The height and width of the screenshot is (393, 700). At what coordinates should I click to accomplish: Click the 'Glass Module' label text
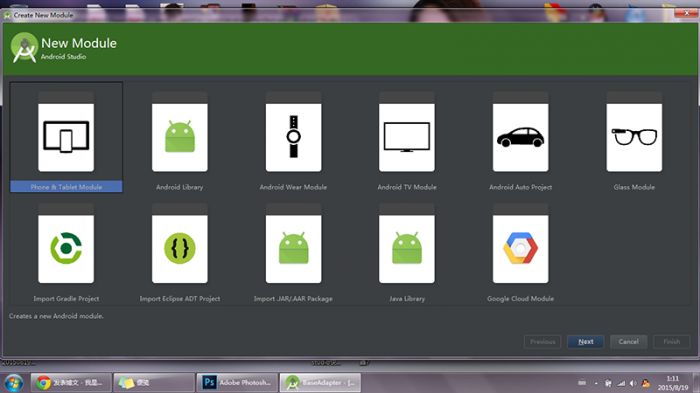(634, 187)
